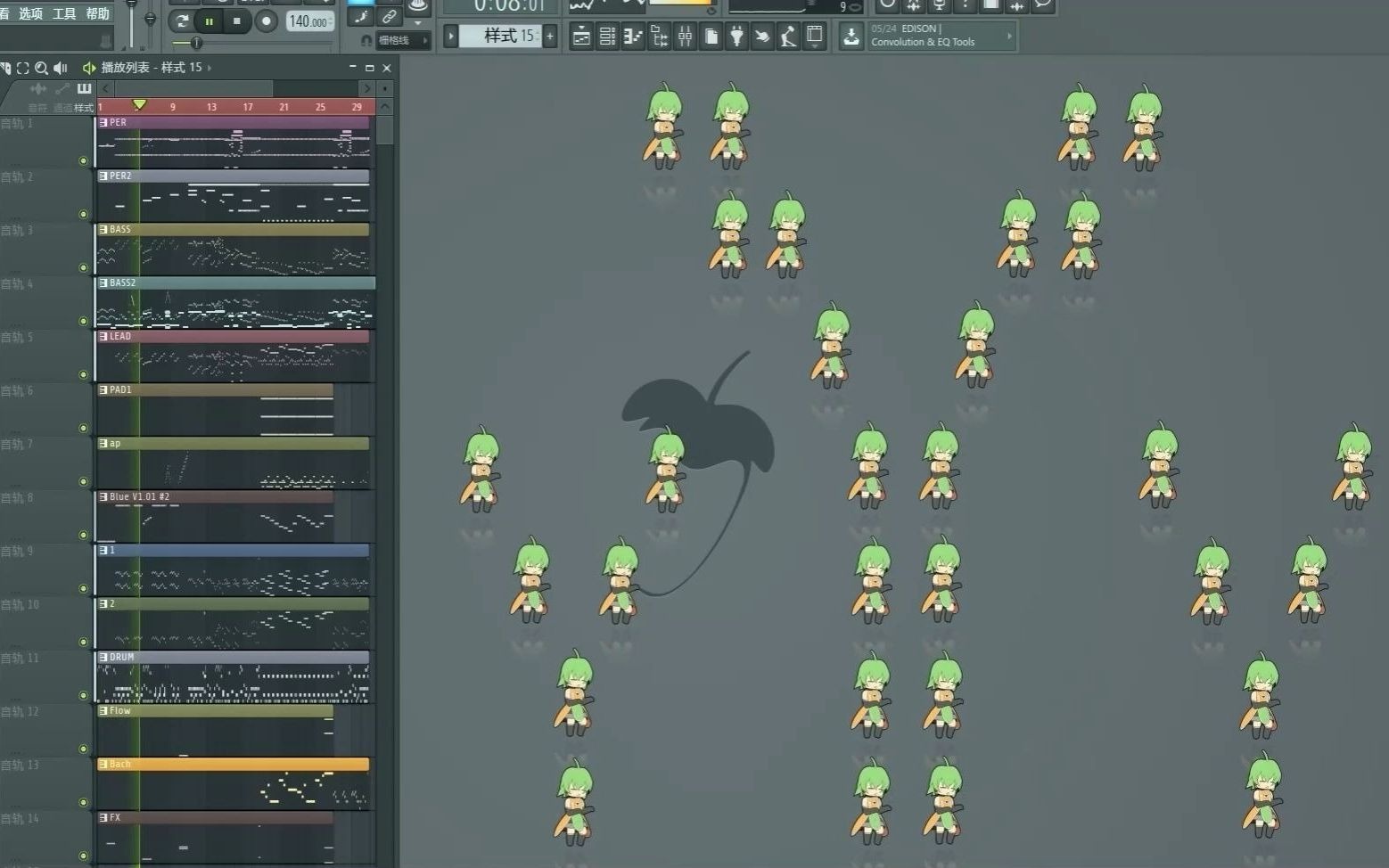Image resolution: width=1389 pixels, height=868 pixels.
Task: Click the playhead marker on the timeline
Action: point(139,105)
